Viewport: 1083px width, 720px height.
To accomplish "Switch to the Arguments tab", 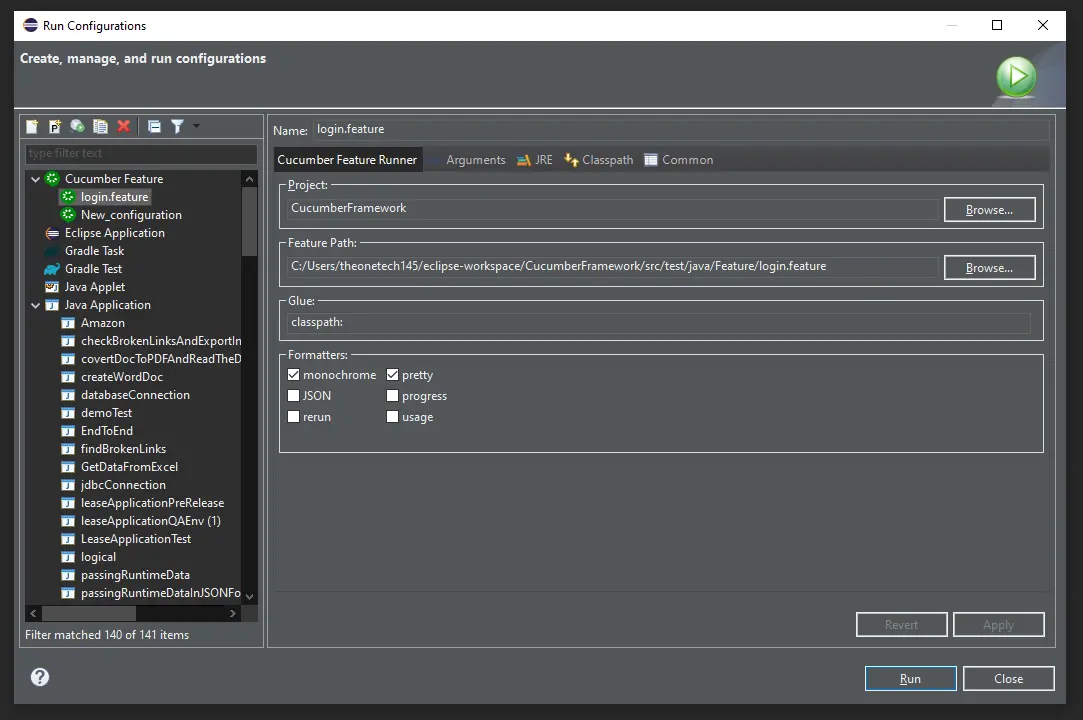I will point(475,159).
